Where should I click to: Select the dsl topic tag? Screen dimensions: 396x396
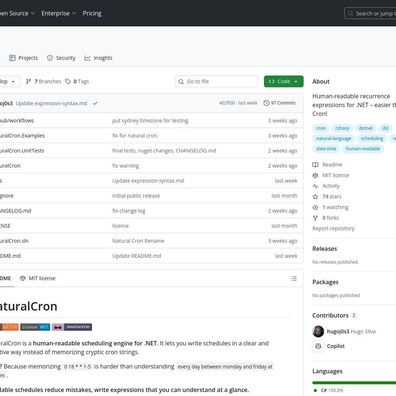coord(385,128)
